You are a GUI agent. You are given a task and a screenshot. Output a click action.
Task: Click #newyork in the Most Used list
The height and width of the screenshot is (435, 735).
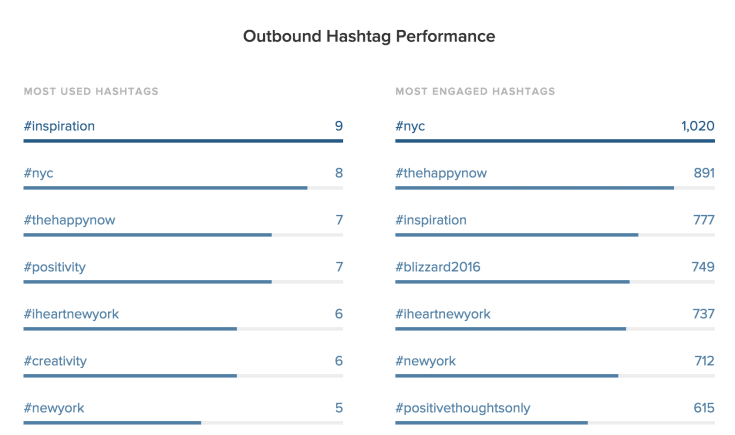click(53, 408)
